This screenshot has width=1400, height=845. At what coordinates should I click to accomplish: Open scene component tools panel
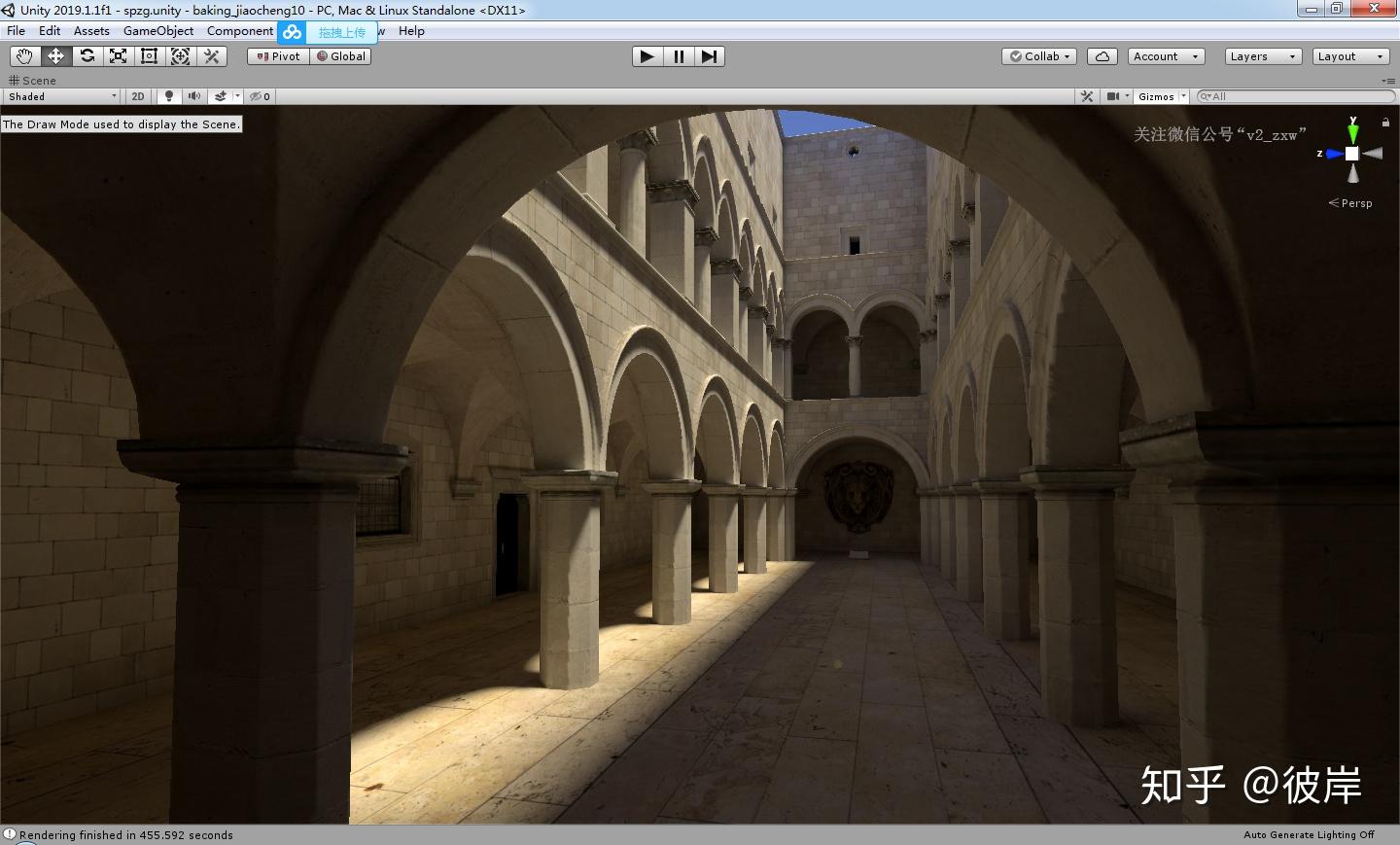click(1087, 96)
